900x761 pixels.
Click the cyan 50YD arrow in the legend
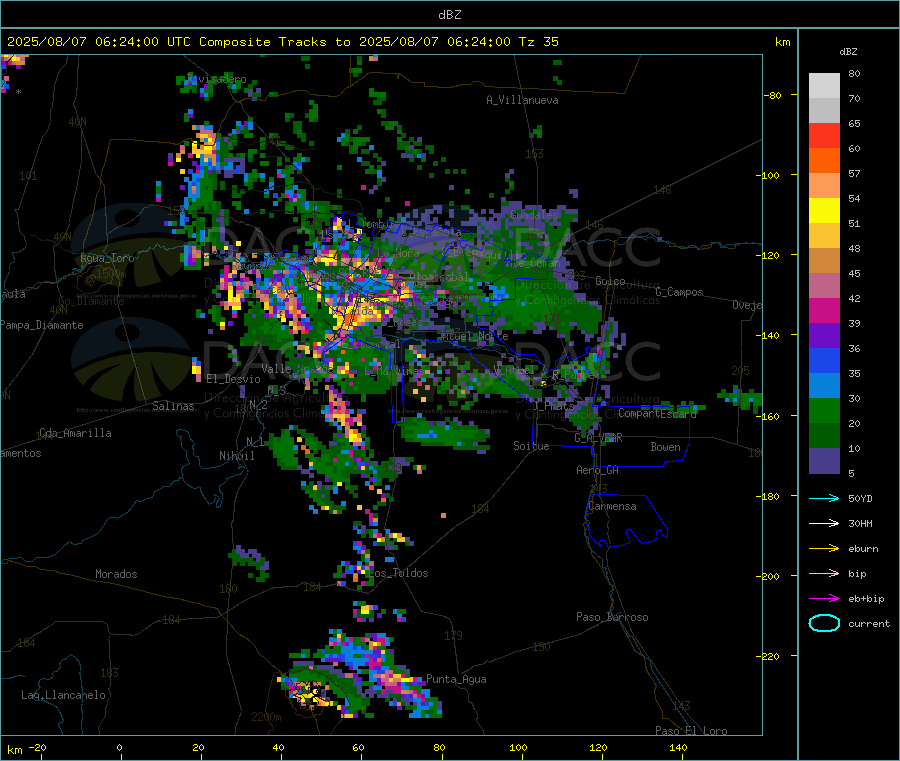[824, 498]
